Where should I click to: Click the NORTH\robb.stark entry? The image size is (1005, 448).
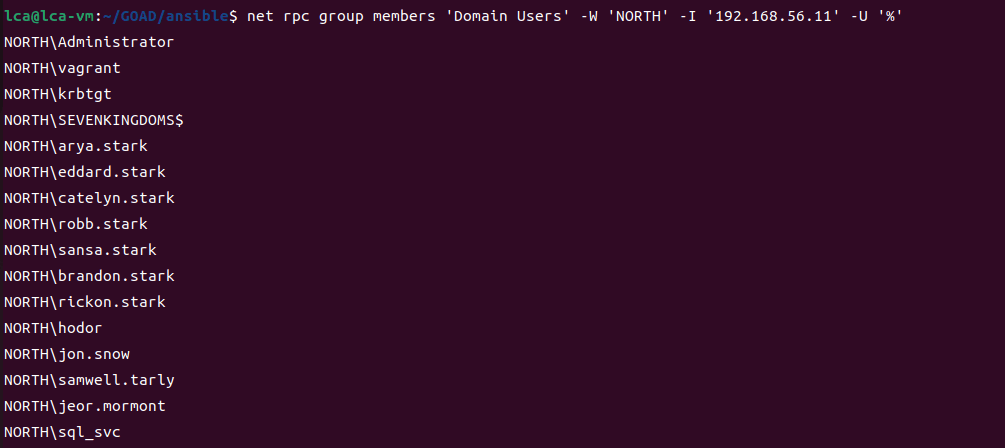76,224
